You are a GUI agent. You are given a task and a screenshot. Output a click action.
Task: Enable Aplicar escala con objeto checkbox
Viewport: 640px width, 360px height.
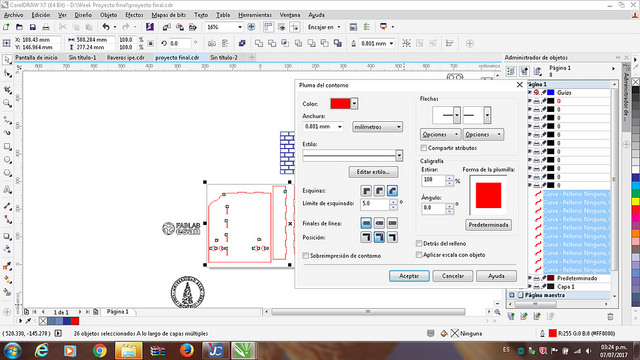click(419, 255)
